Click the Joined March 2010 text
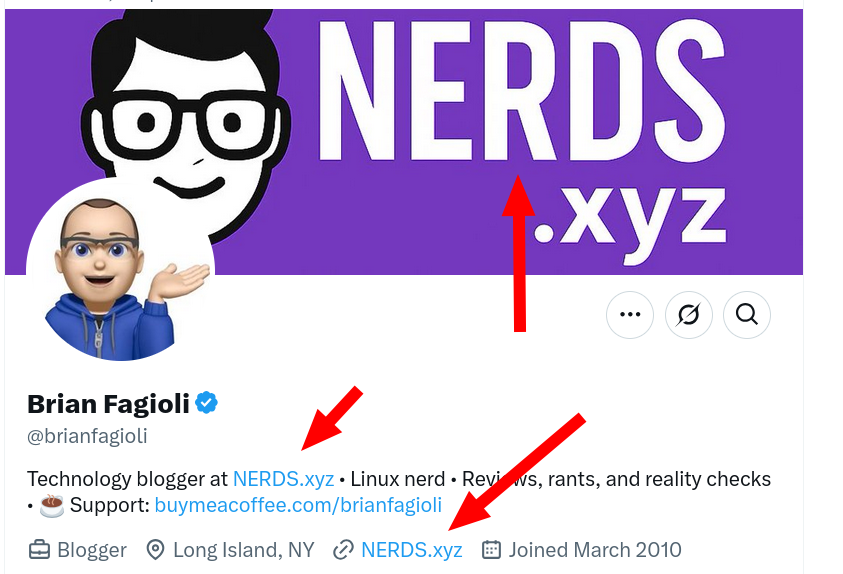The image size is (843, 574). (595, 550)
